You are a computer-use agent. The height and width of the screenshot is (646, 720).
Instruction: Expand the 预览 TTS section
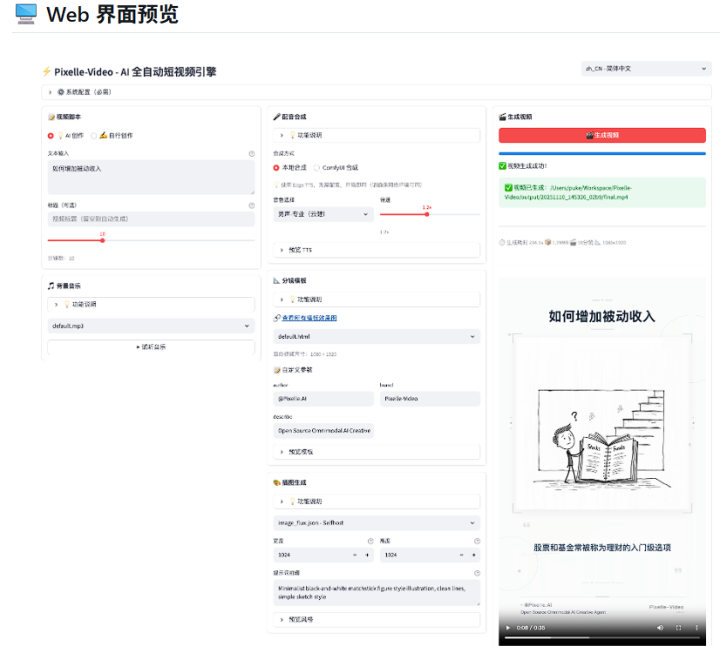(281, 250)
